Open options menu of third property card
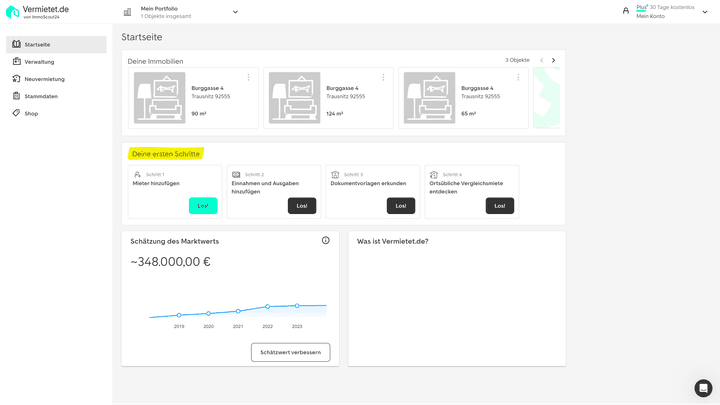This screenshot has width=720, height=405. (517, 77)
